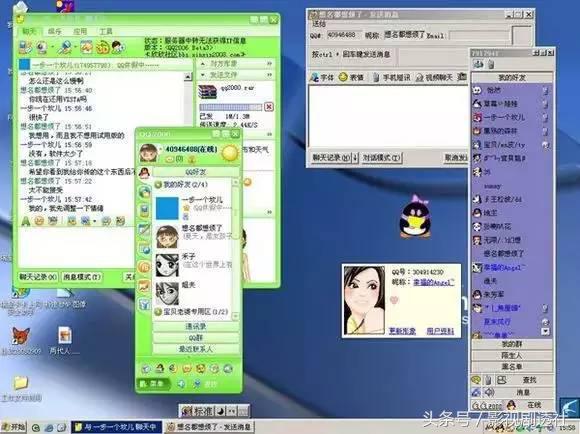Viewport: 580px width, 434px height.
Task: Open the emoticon smiley picker in green chat
Action: pyautogui.click(x=39, y=221)
